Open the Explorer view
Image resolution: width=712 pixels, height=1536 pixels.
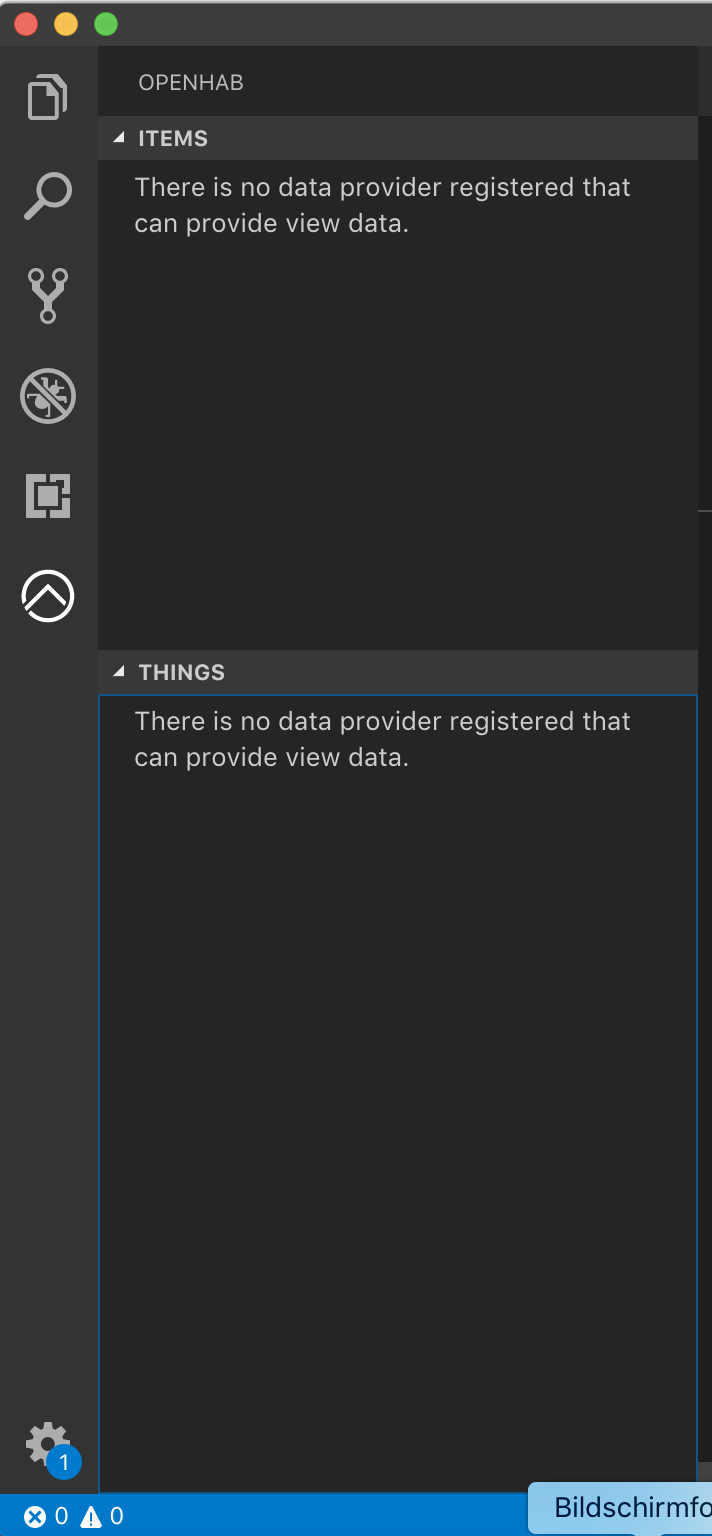click(x=47, y=97)
